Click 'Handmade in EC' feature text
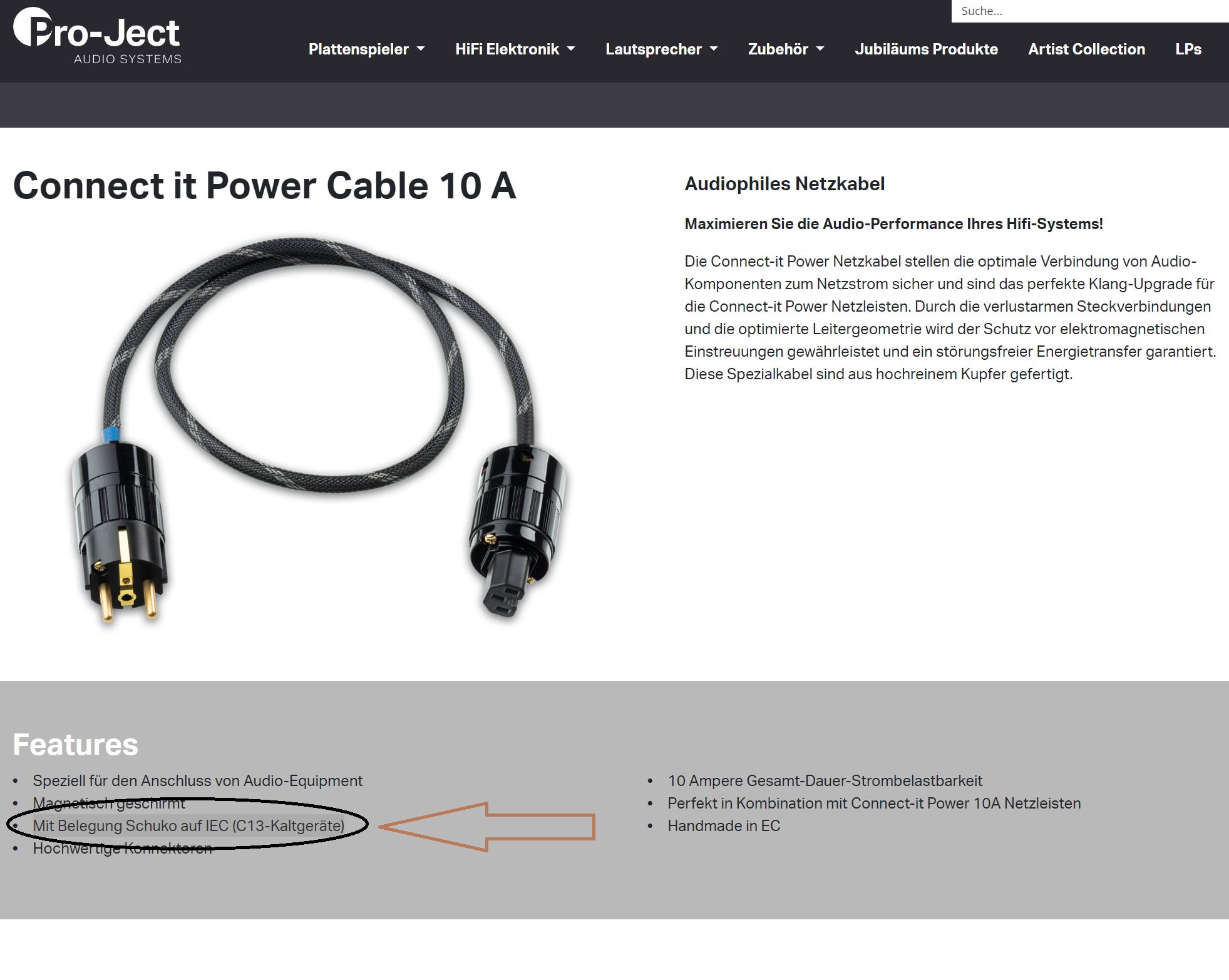The height and width of the screenshot is (980, 1229). point(724,826)
